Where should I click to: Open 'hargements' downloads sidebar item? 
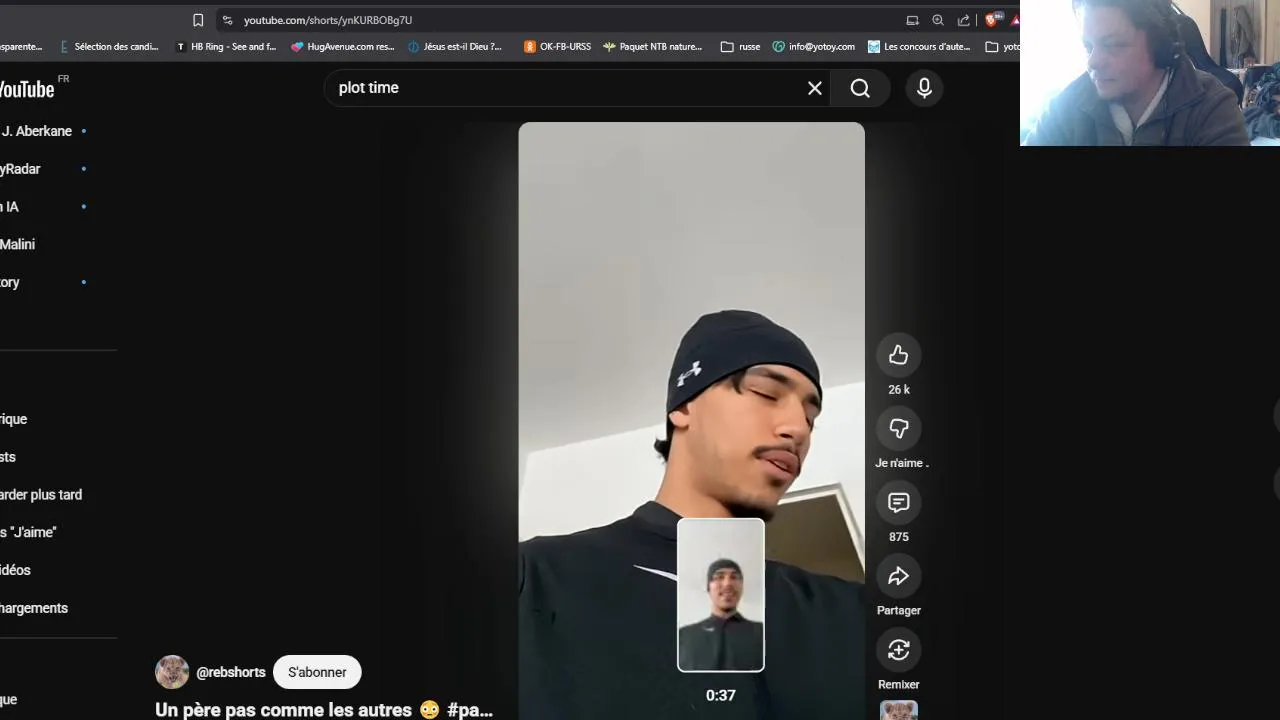34,608
